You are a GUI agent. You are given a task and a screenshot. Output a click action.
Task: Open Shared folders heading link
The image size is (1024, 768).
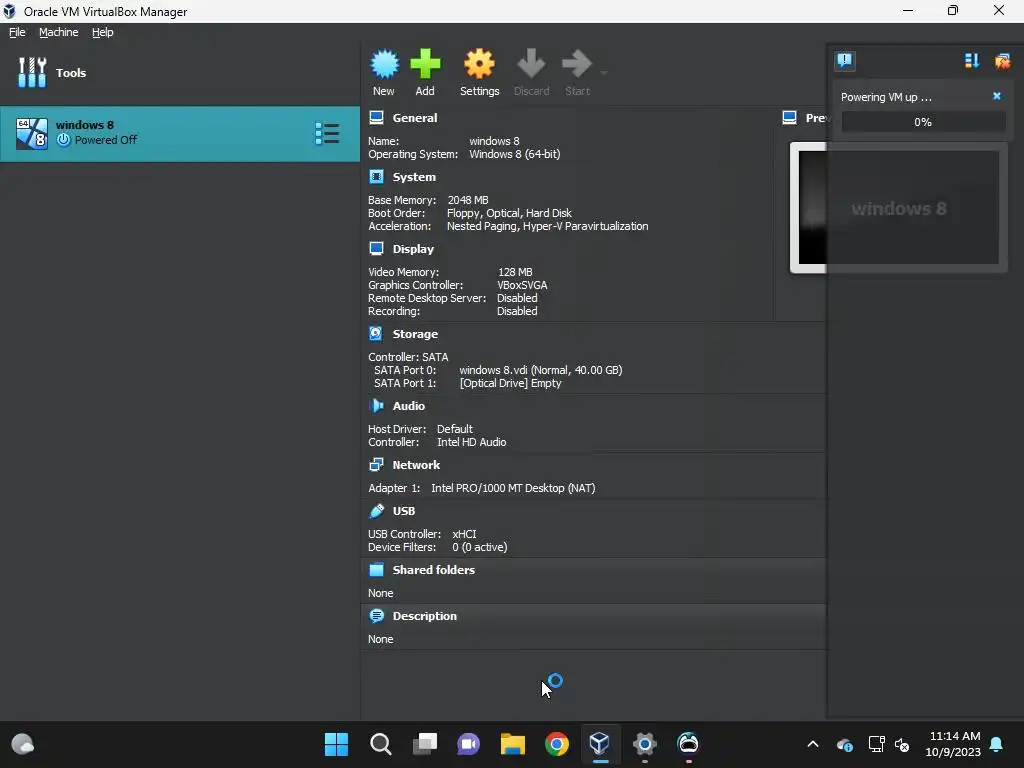tap(434, 570)
